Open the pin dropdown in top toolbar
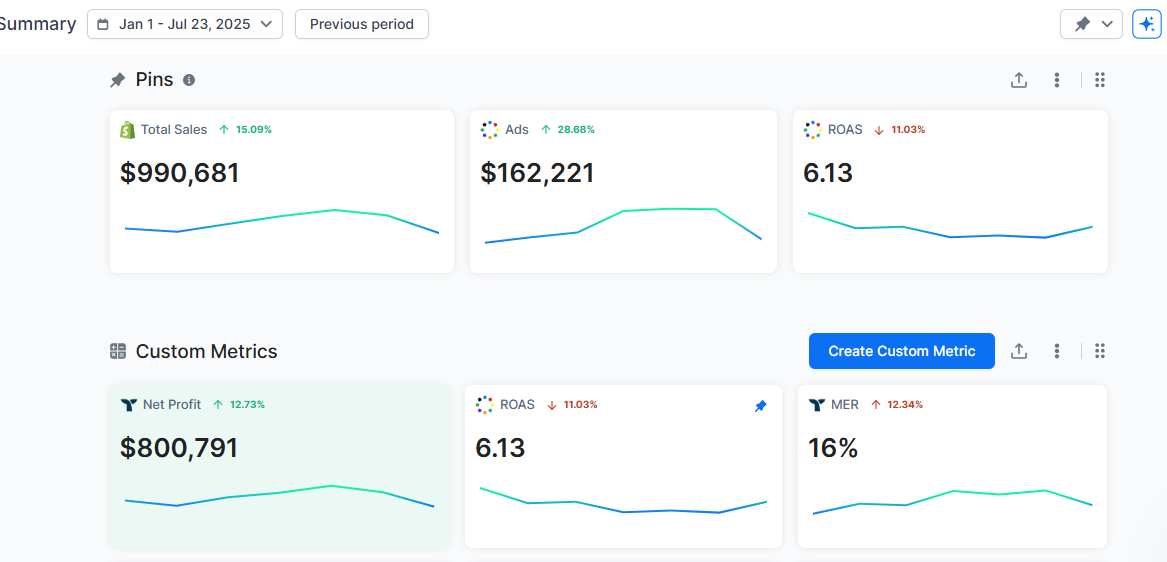Screen dimensions: 1167x562 pos(1091,24)
